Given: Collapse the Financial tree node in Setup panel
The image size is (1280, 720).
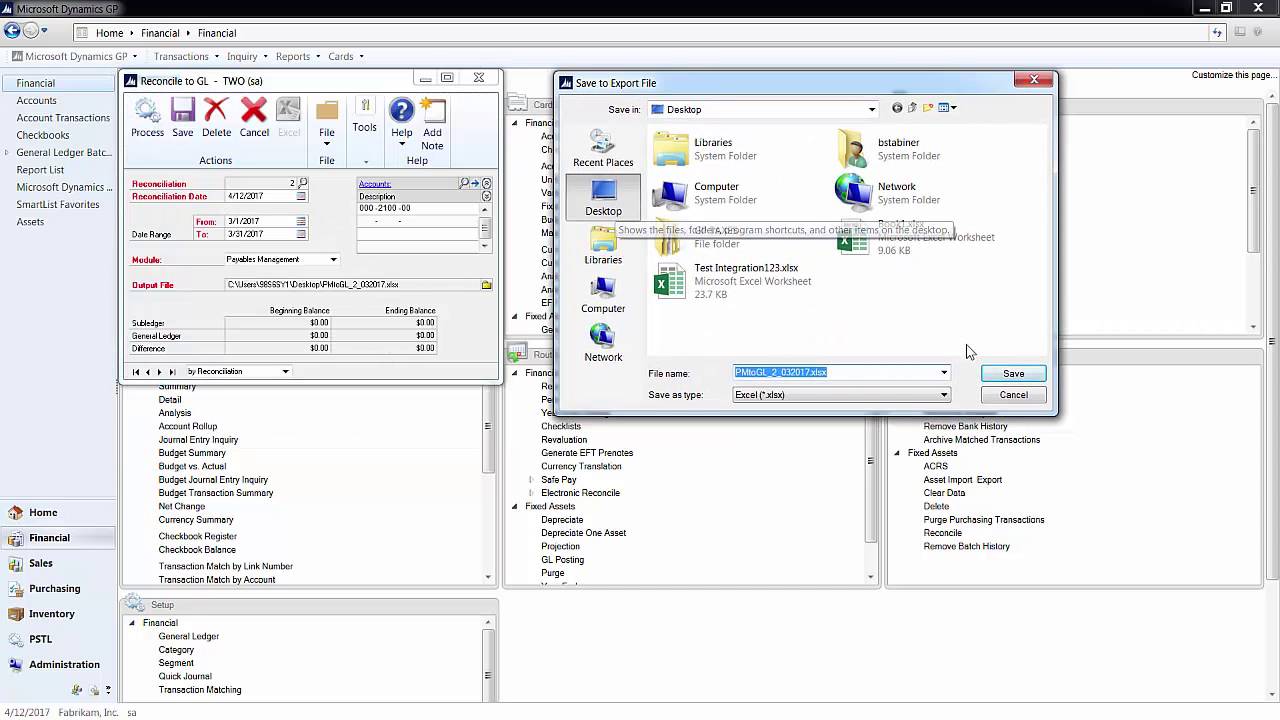Looking at the screenshot, I should [132, 623].
